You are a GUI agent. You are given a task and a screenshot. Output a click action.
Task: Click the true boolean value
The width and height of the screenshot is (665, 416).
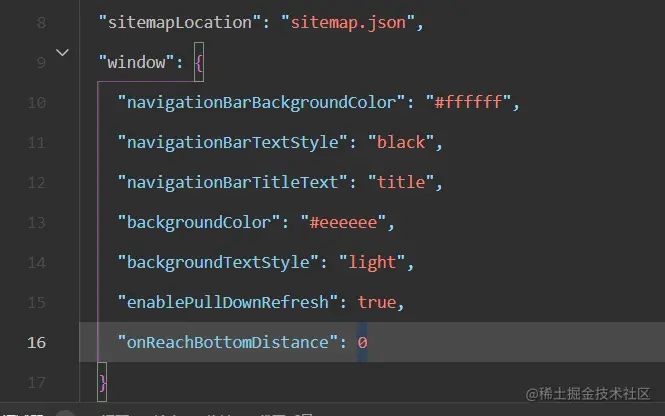pos(377,303)
